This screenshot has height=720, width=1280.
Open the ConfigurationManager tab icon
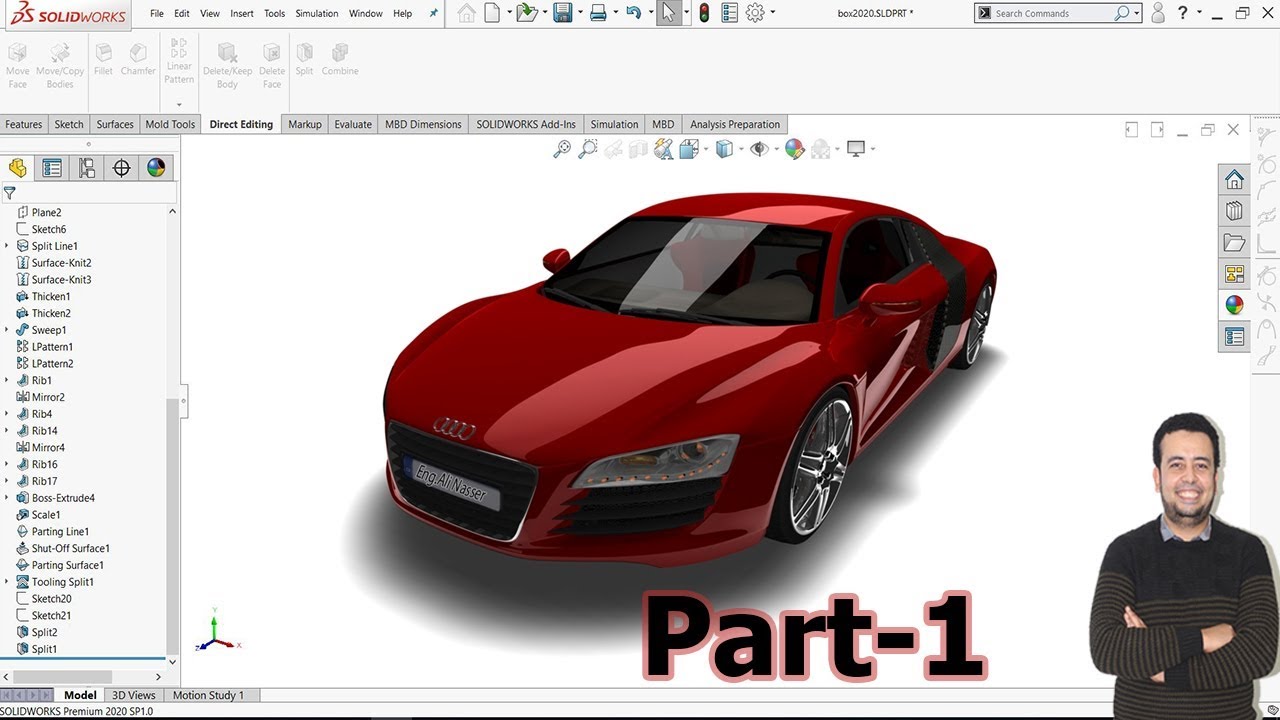(x=87, y=168)
